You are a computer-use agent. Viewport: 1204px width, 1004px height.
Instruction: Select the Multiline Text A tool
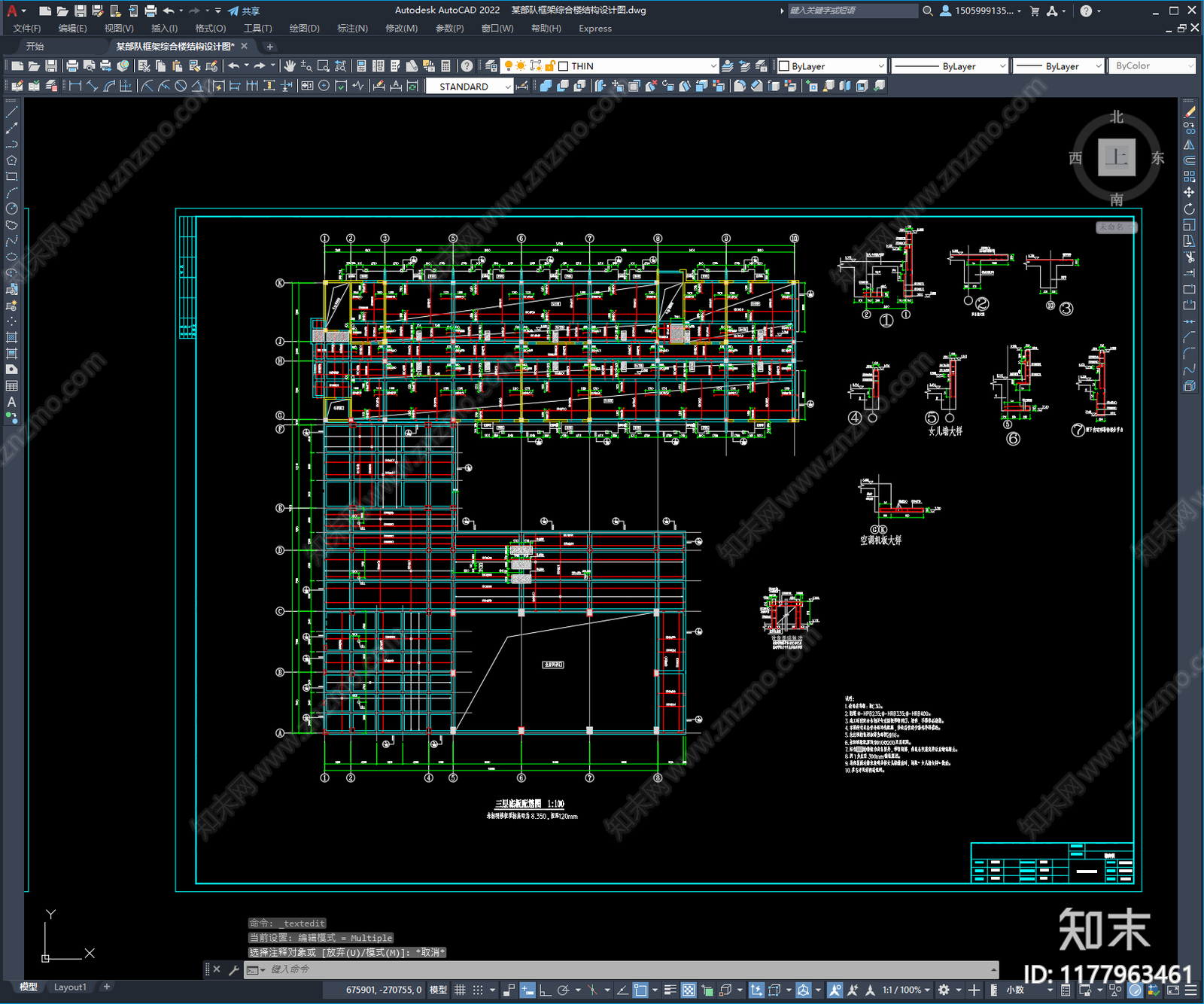[11, 402]
